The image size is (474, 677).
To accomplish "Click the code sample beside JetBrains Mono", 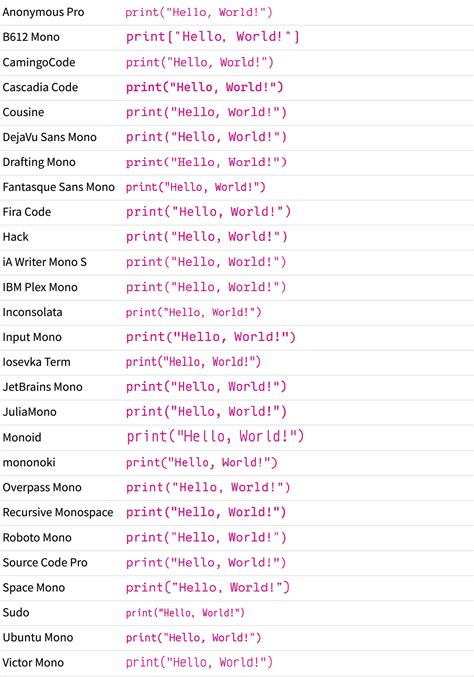I will click(x=206, y=387).
